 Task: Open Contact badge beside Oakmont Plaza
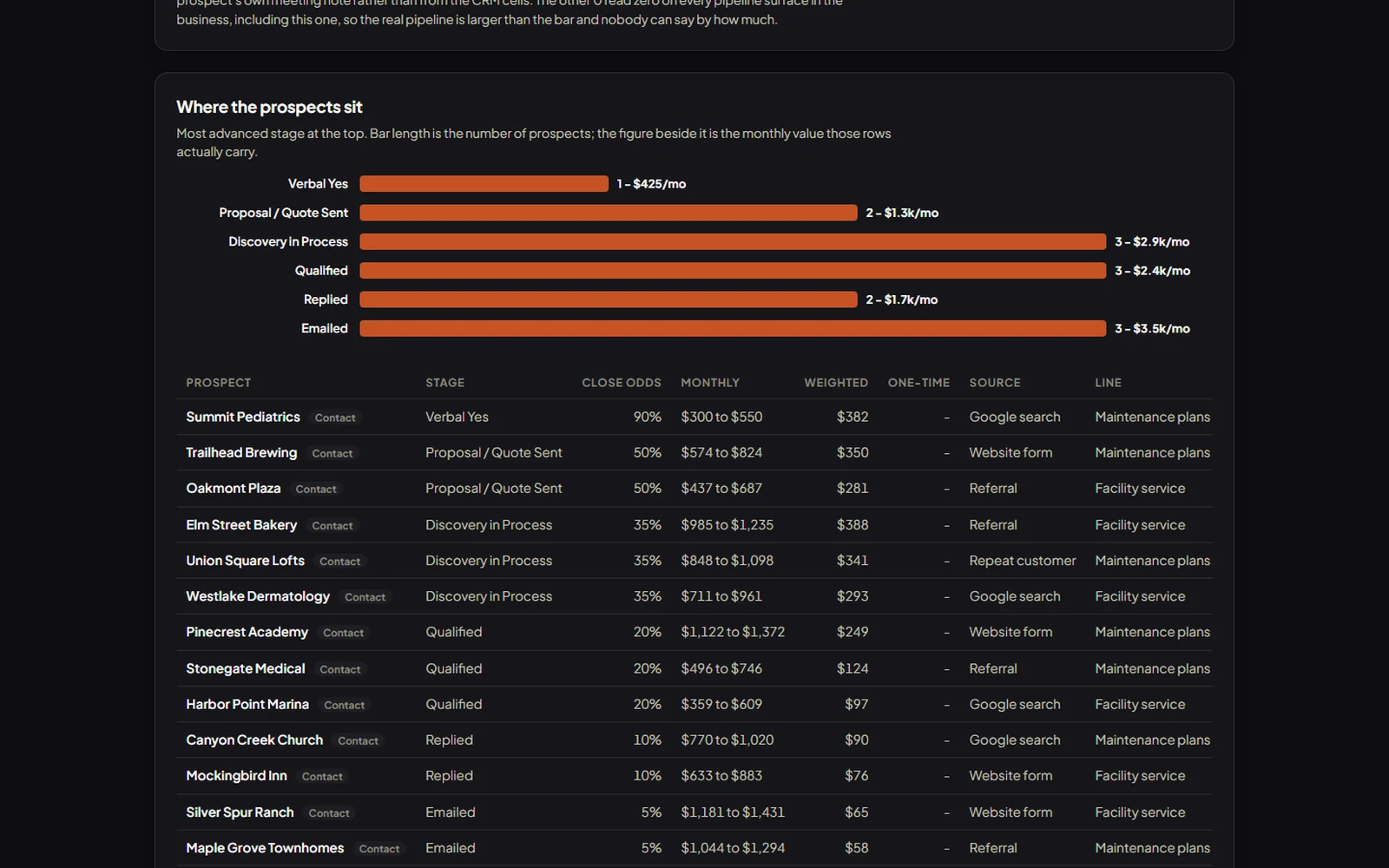pos(316,489)
